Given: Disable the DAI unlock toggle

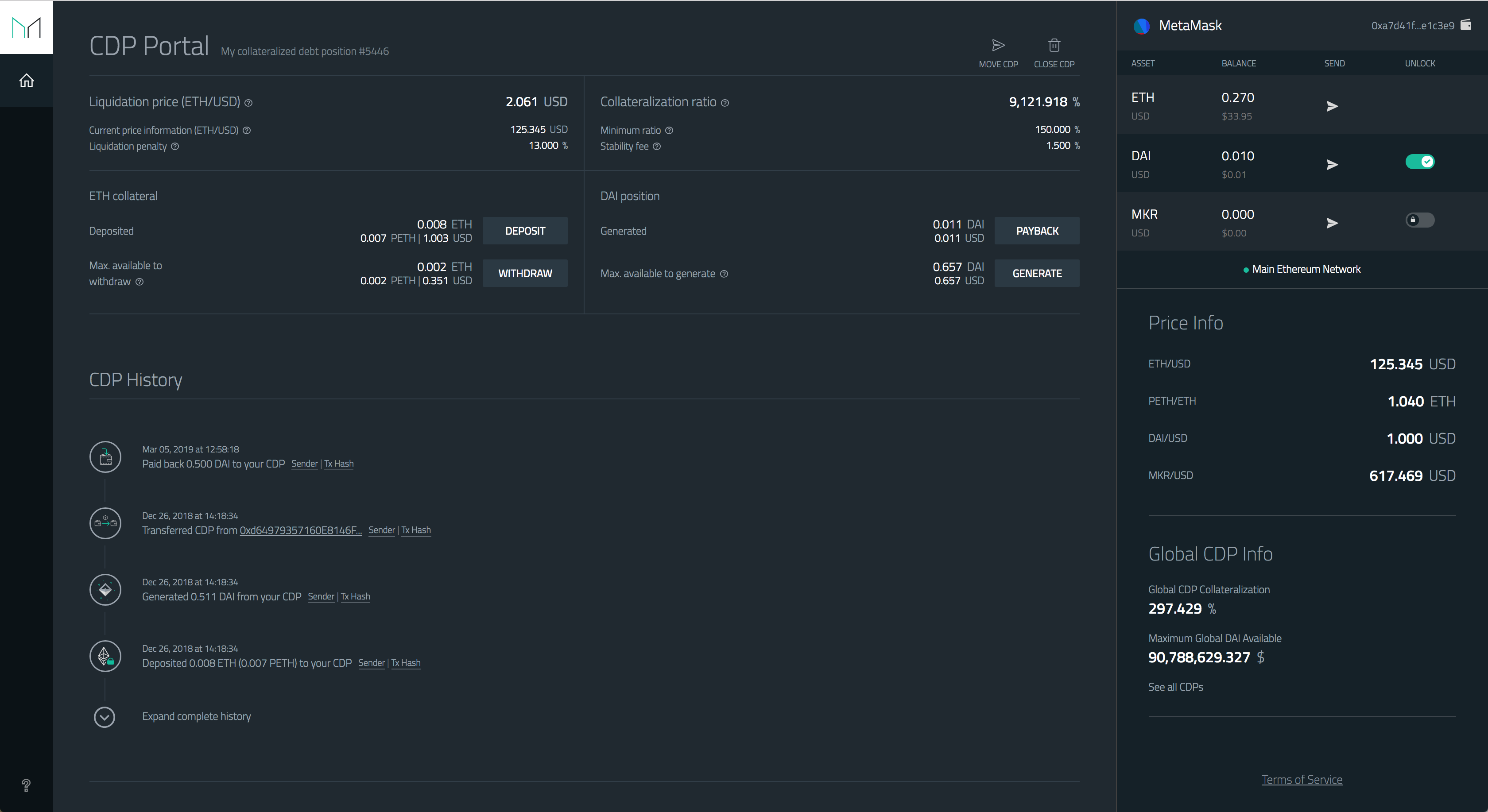Looking at the screenshot, I should [1420, 162].
